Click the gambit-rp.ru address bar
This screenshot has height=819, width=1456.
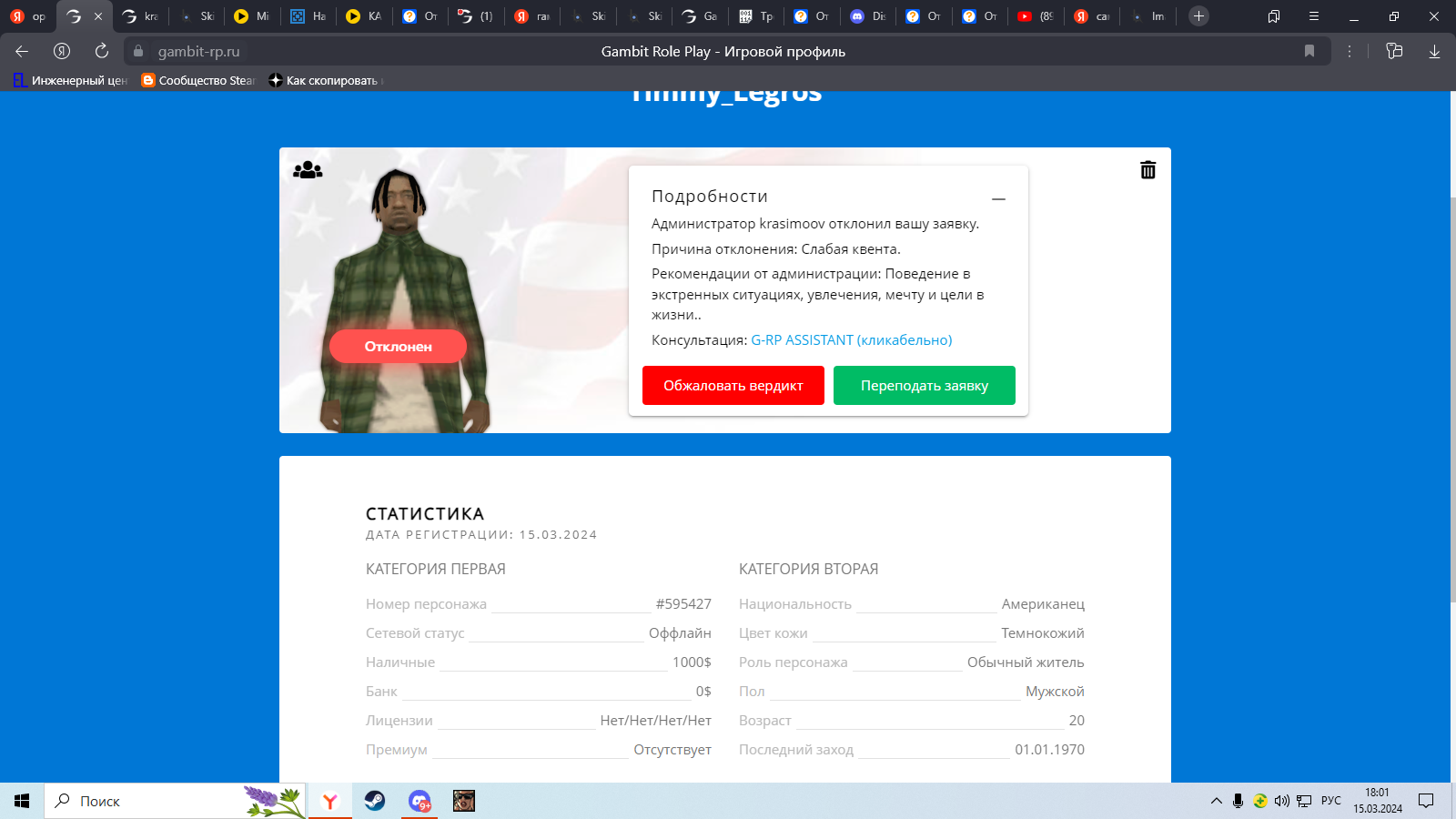click(199, 52)
